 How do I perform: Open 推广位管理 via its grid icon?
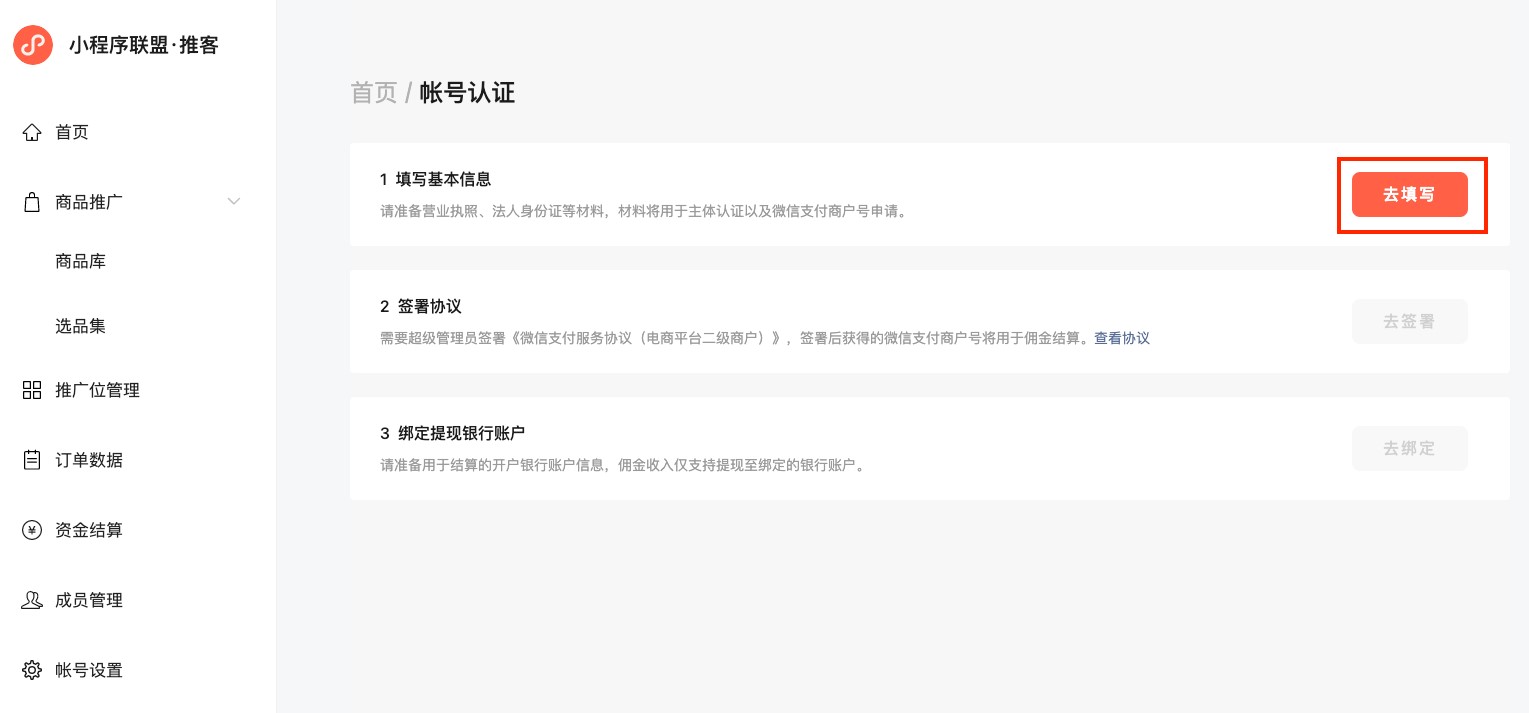coord(32,390)
